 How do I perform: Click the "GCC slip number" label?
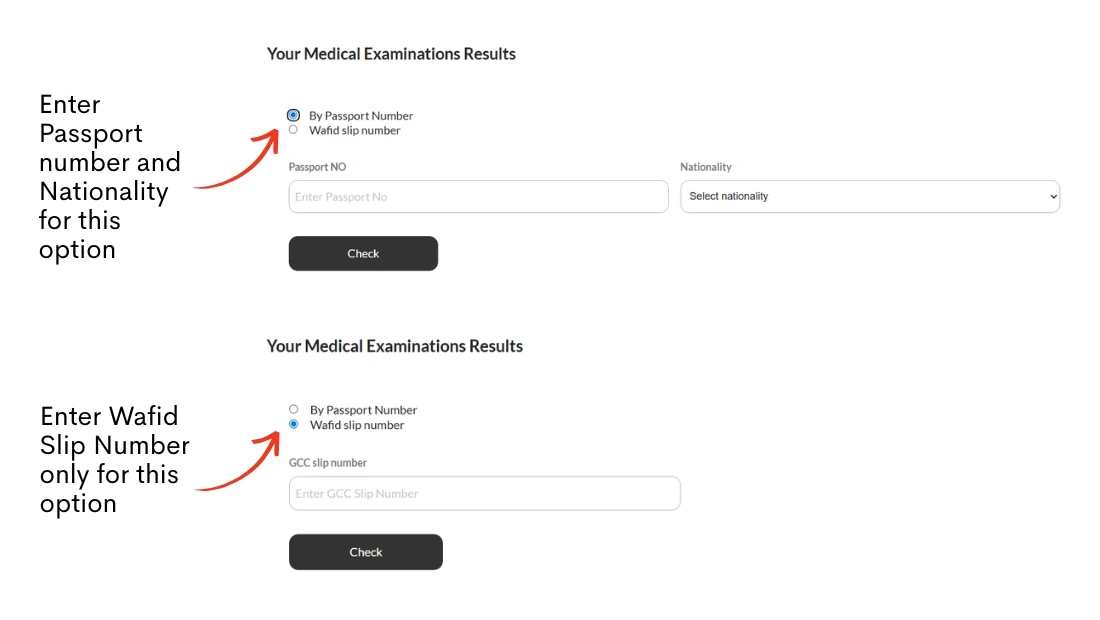coord(327,462)
